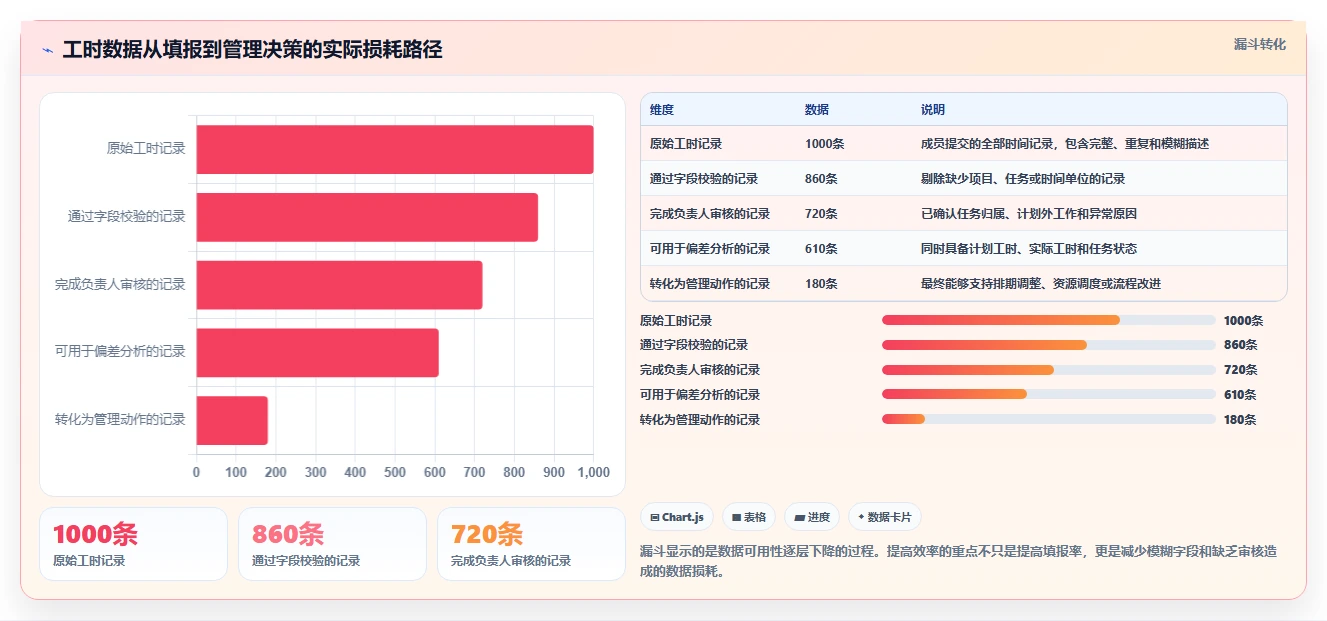Click the title 工时数据从填报到管理决策的实际损耗路径
The image size is (1327, 621).
click(x=252, y=50)
